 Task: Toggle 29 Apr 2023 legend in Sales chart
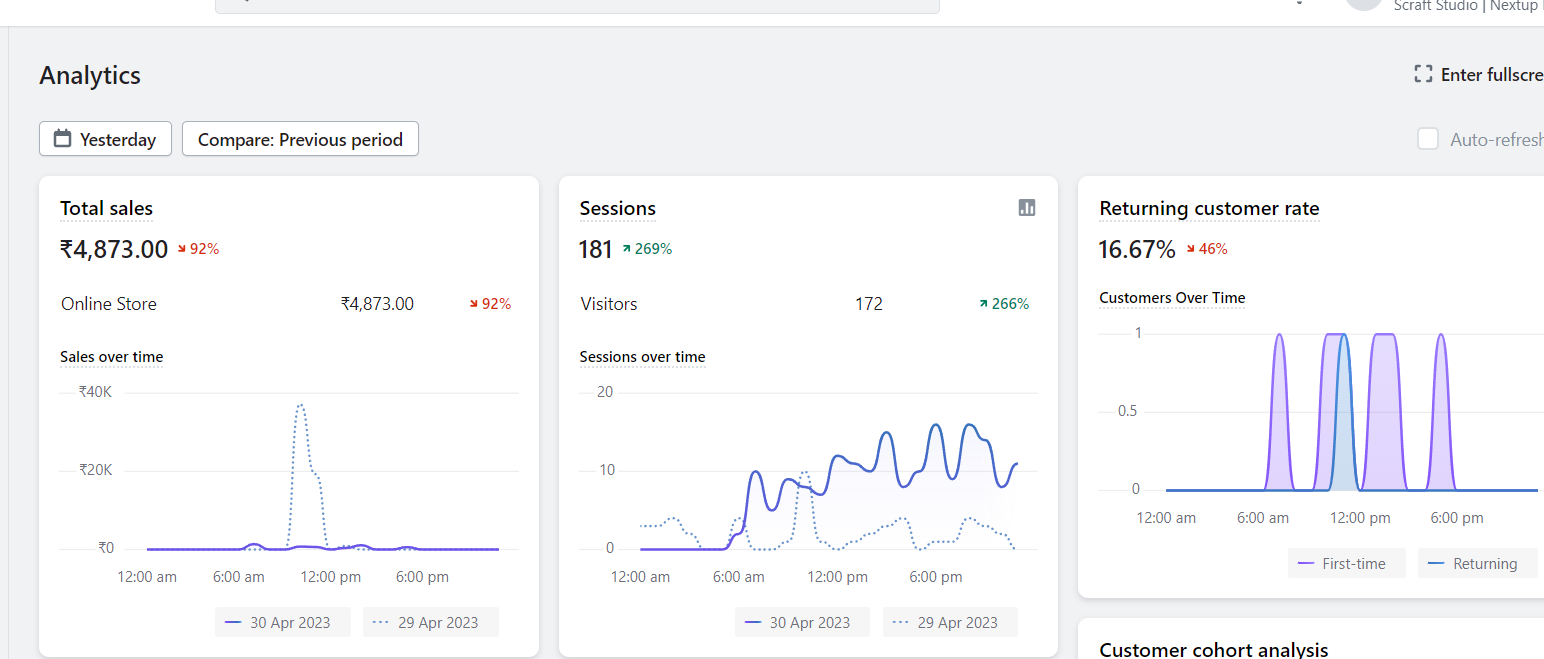430,622
